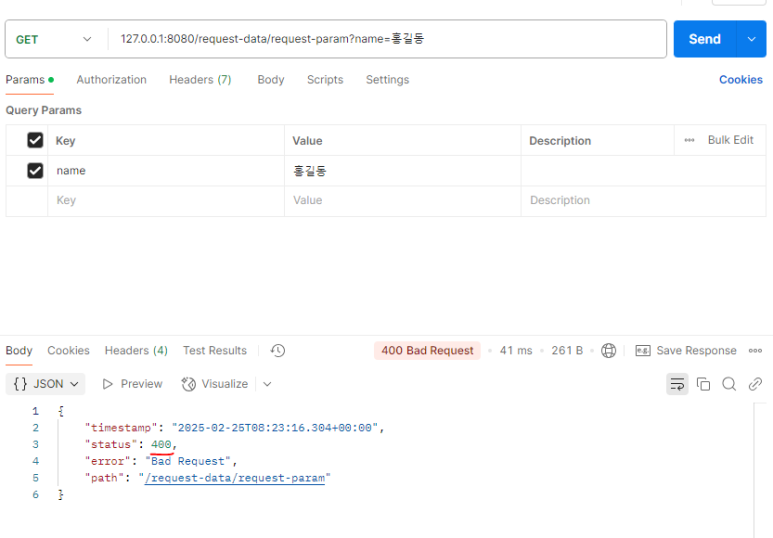This screenshot has height=538, width=773.
Task: Click the Save Response button
Action: [686, 351]
